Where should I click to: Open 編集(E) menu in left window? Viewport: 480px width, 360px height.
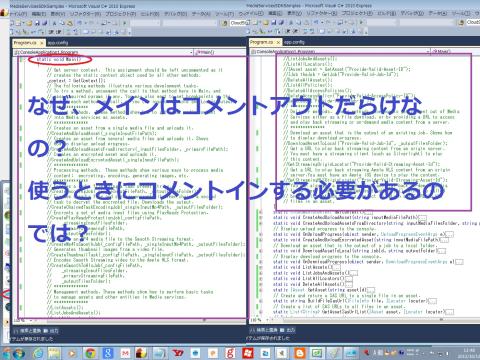point(39,14)
